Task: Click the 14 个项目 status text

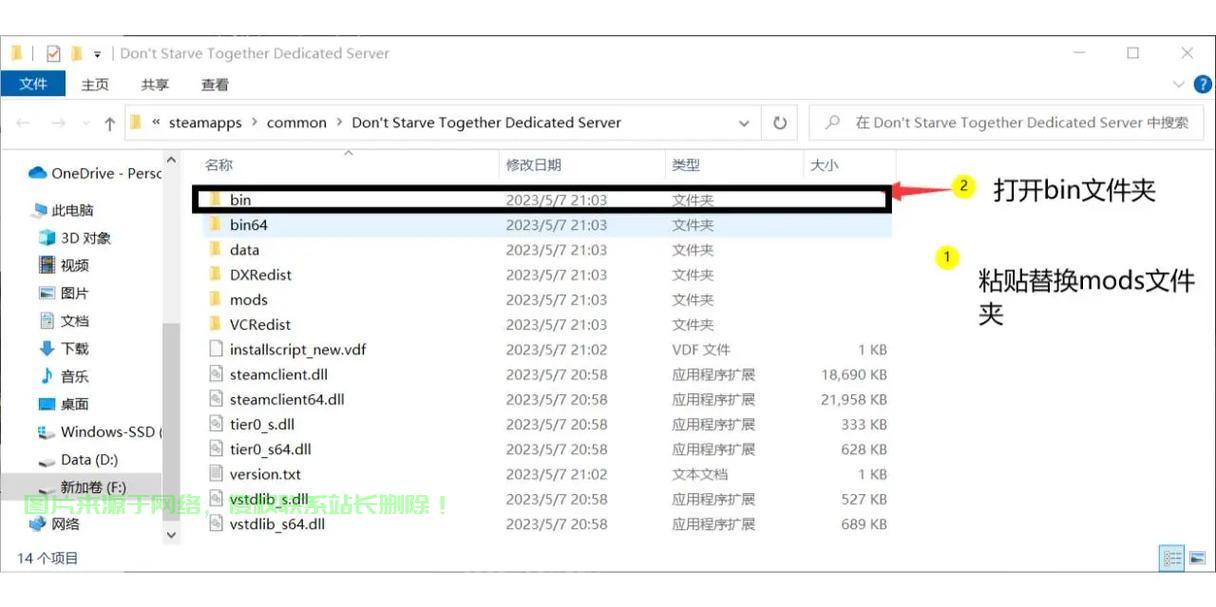Action: click(47, 558)
